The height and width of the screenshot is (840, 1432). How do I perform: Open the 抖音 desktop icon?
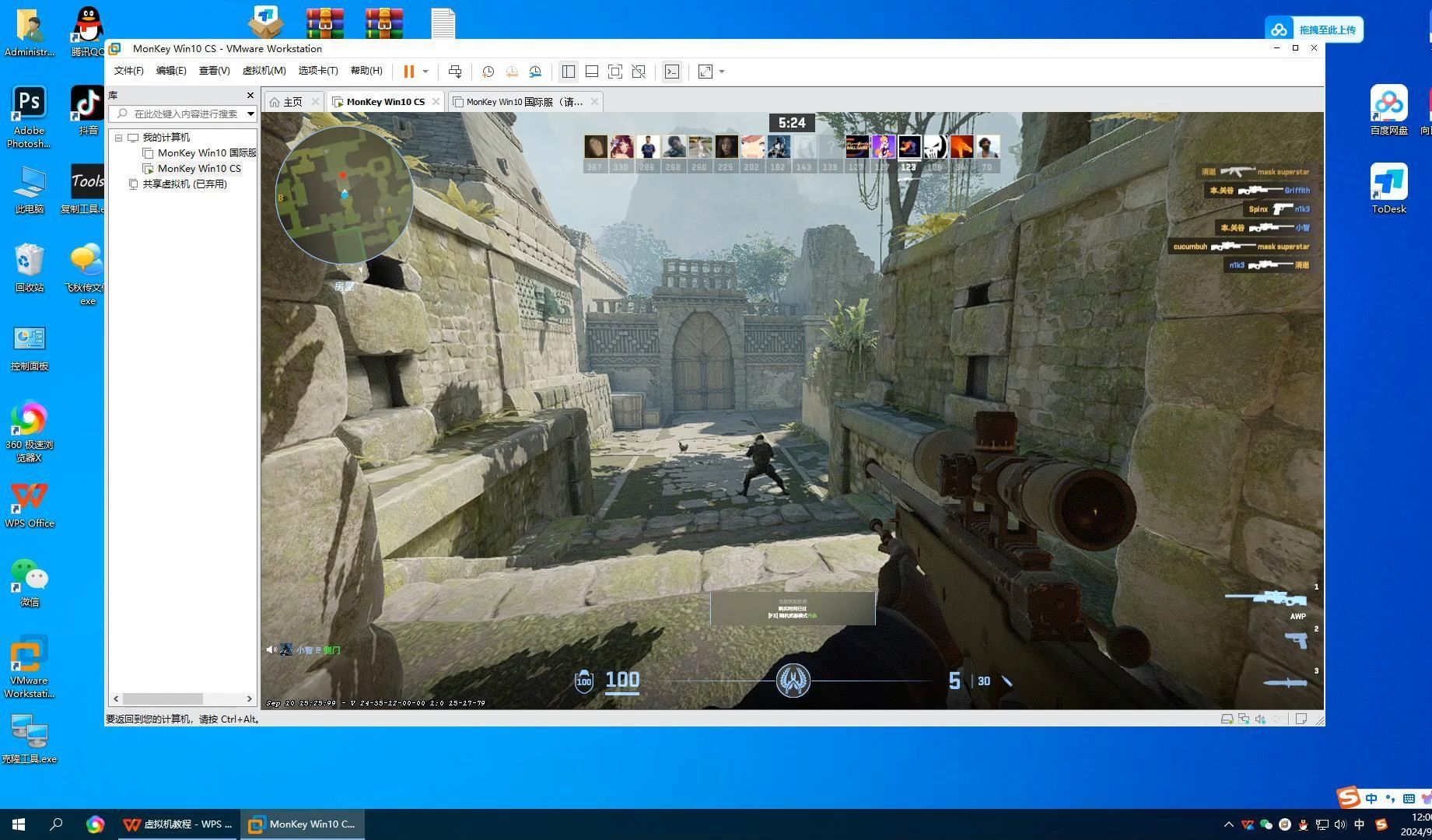[x=88, y=110]
